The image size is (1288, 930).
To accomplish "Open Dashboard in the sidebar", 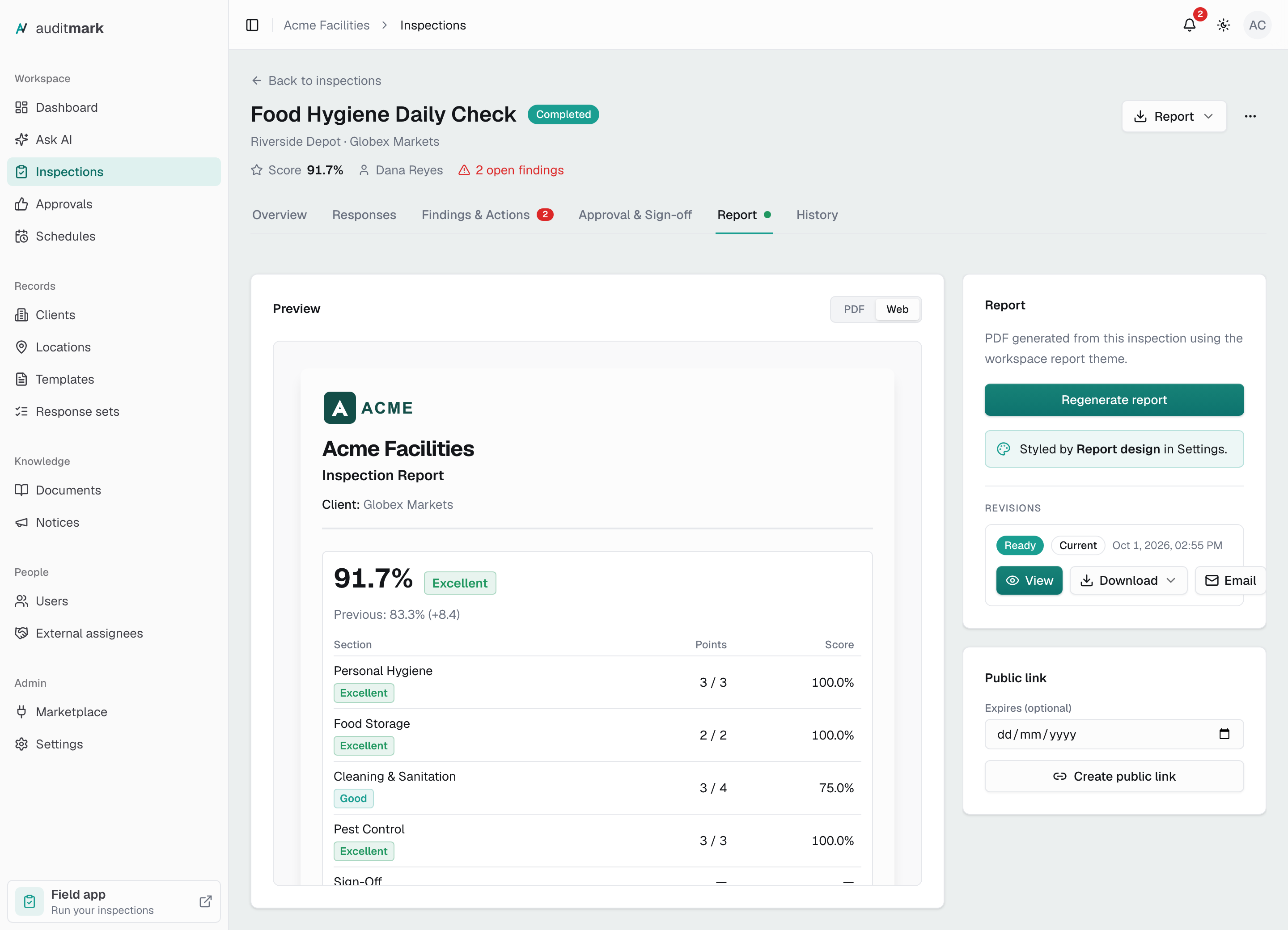I will tap(114, 107).
